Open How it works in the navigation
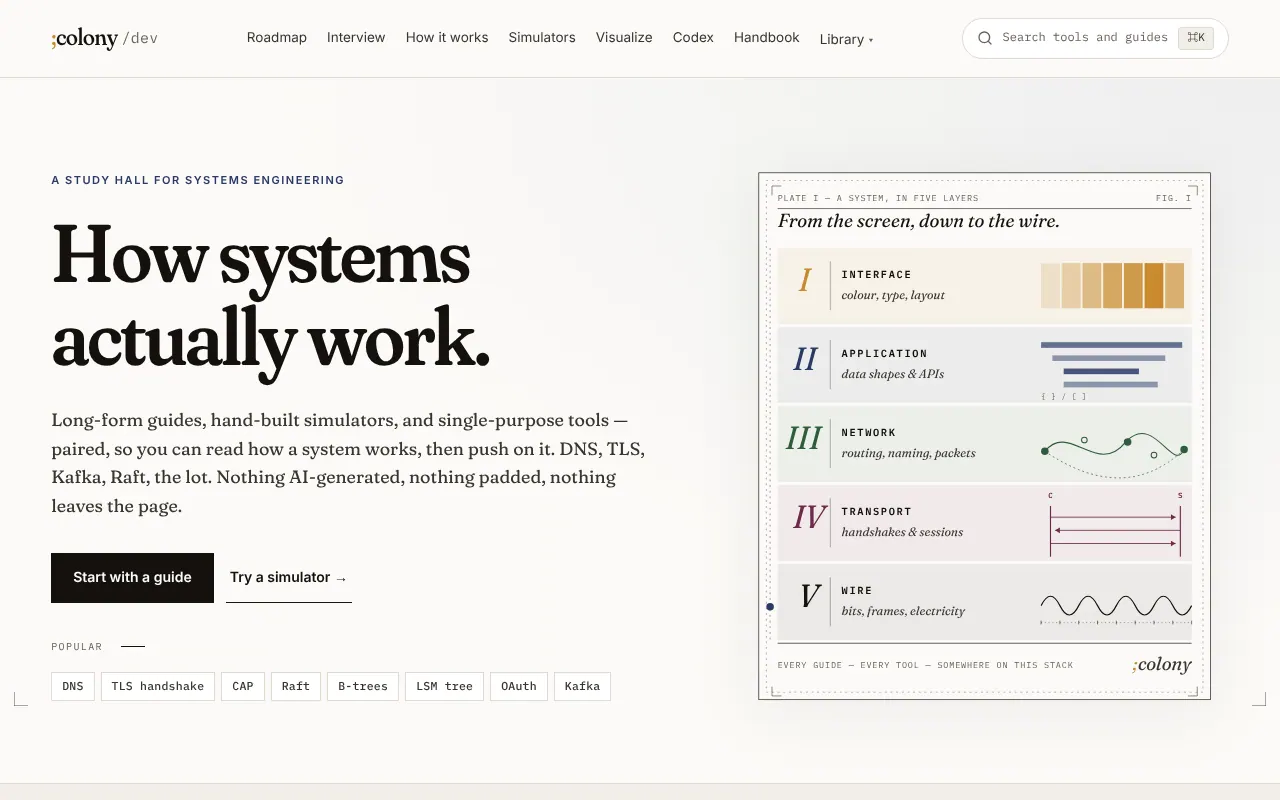The width and height of the screenshot is (1280, 800). click(x=447, y=38)
